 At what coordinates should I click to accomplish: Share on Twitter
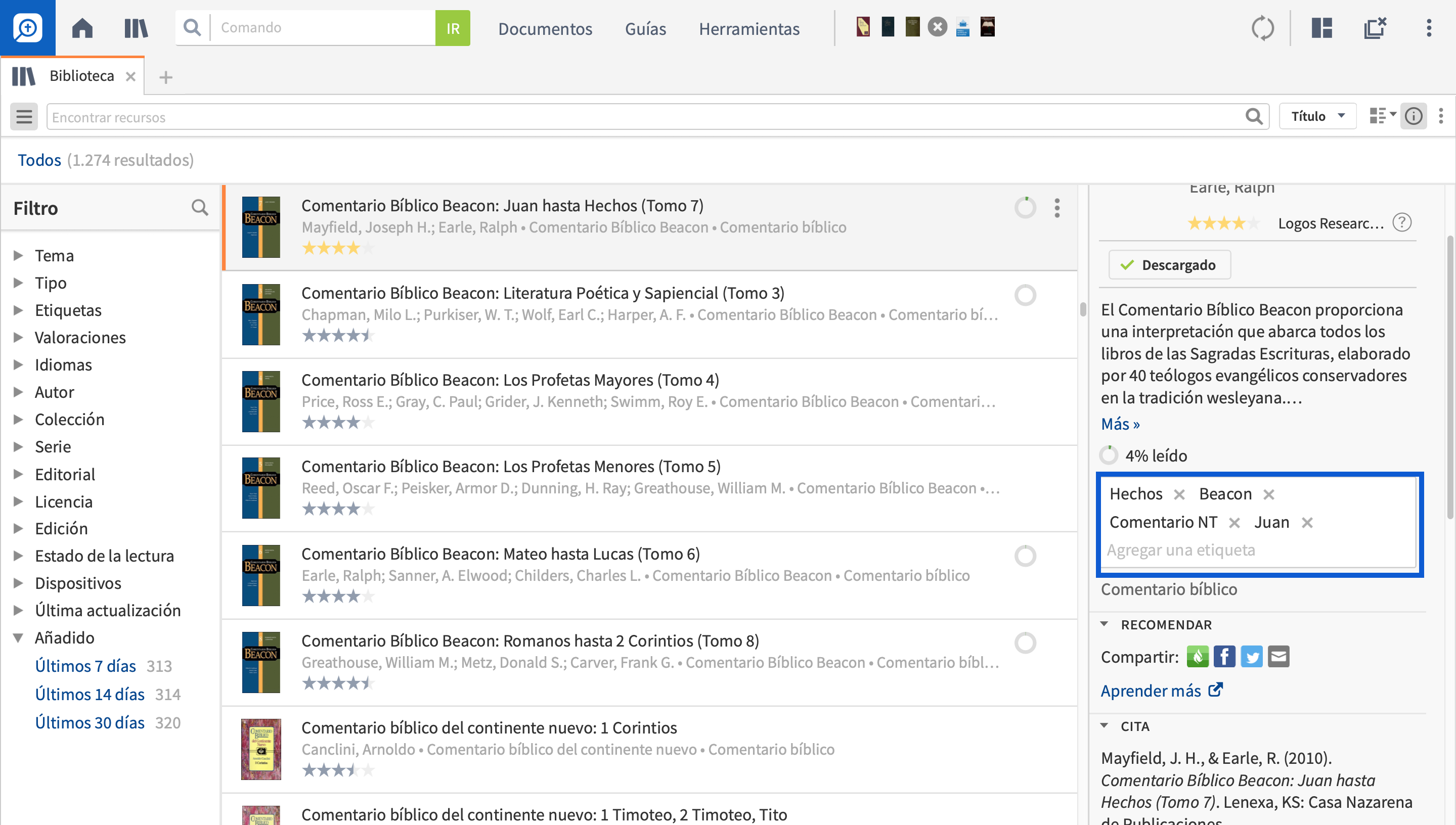pyautogui.click(x=1251, y=657)
